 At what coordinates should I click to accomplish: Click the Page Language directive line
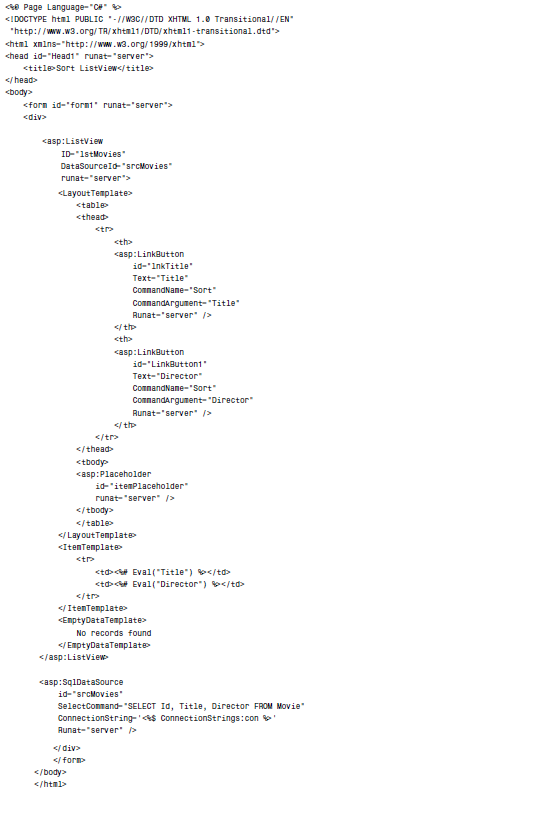[x=63, y=7]
